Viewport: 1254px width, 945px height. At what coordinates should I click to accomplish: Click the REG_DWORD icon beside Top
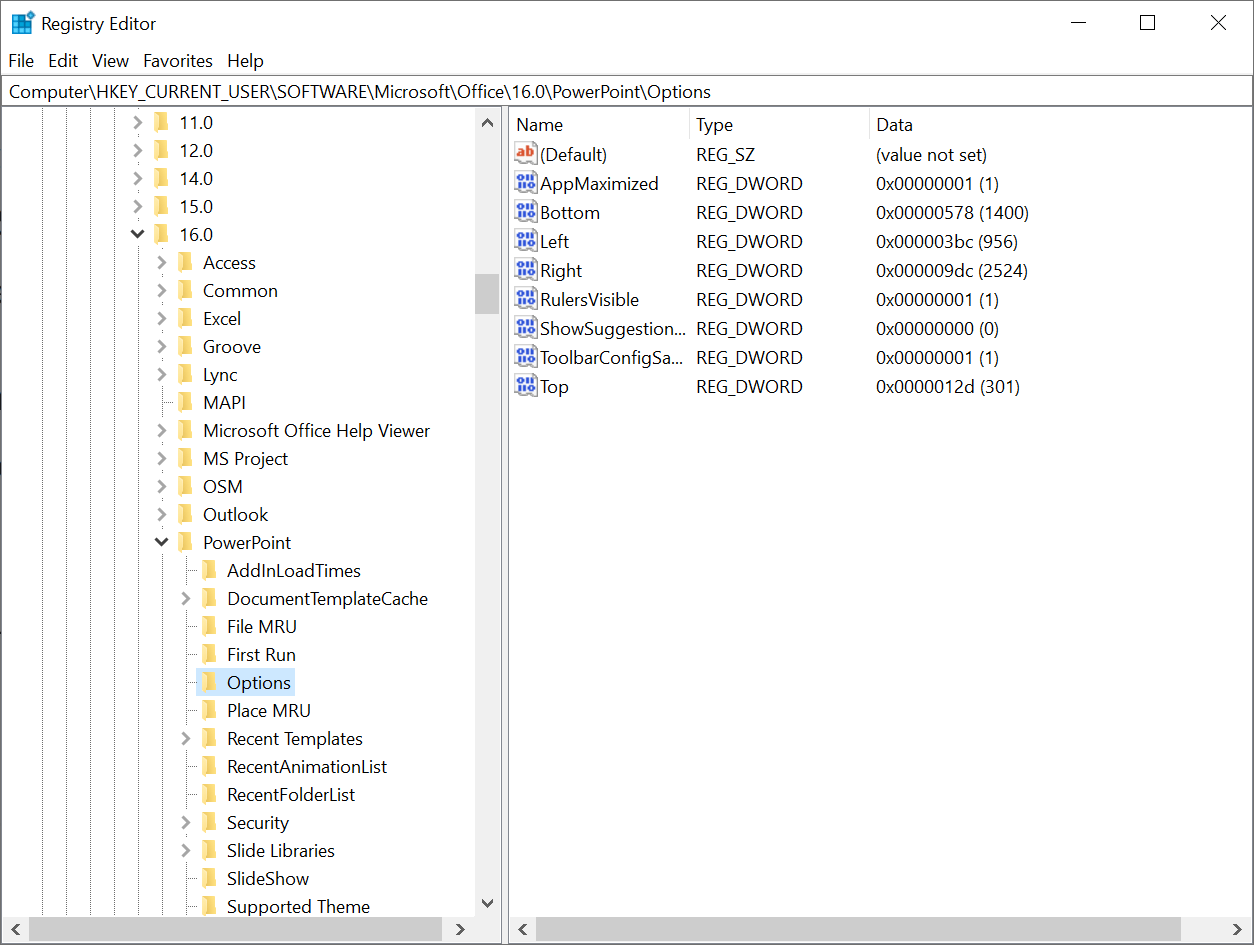click(x=526, y=386)
